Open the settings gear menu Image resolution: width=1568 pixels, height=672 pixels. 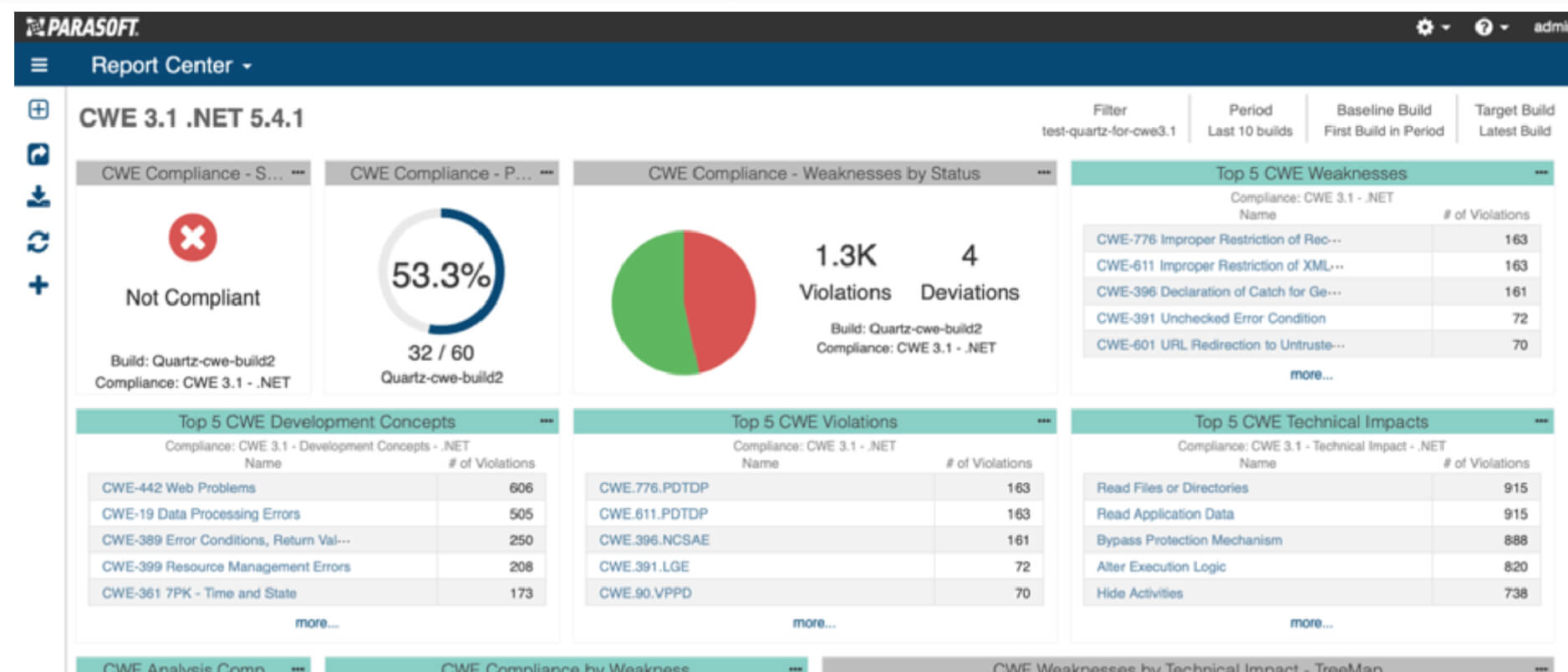[x=1432, y=28]
